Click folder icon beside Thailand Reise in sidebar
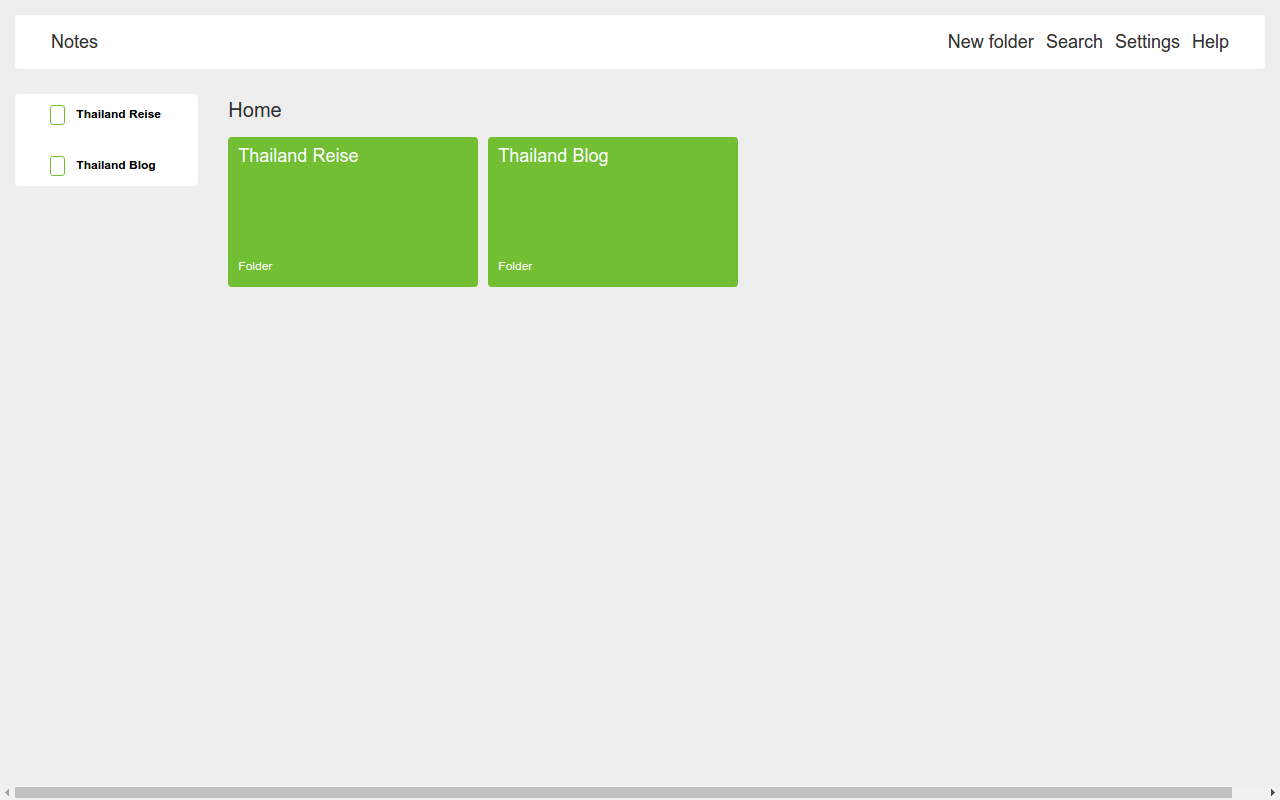Viewport: 1280px width, 800px height. pos(57,115)
